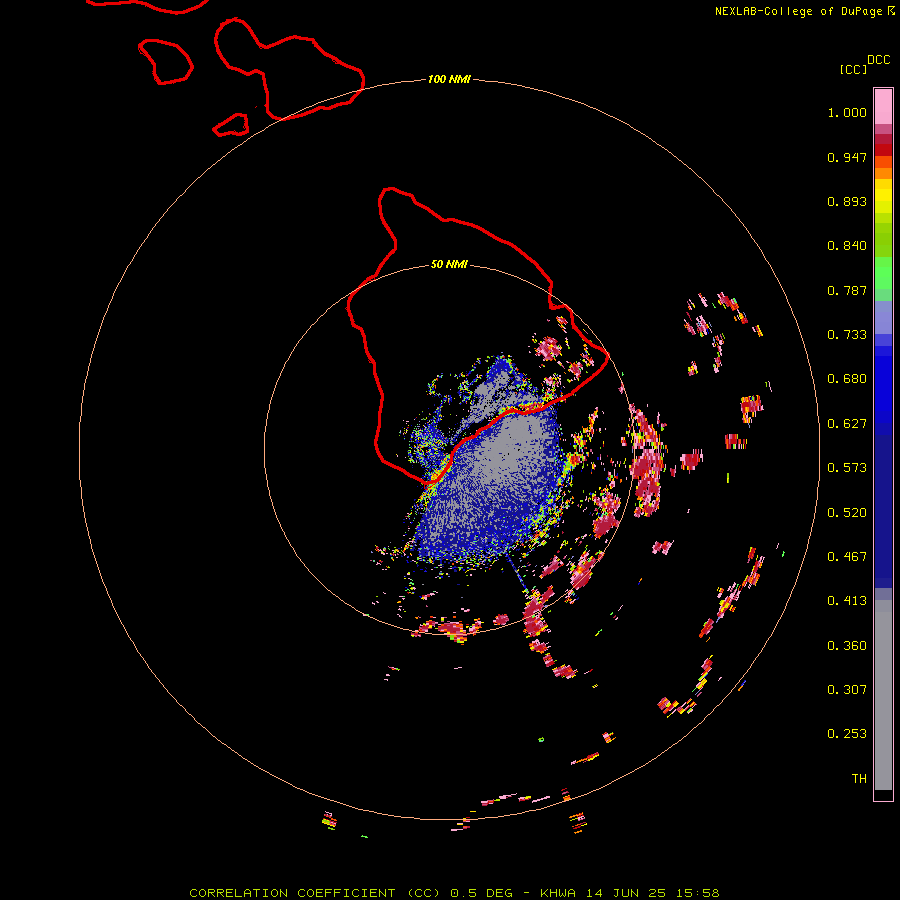This screenshot has height=900, width=900.
Task: Click the NEXLAB-College of DuPage credit text
Action: (798, 11)
